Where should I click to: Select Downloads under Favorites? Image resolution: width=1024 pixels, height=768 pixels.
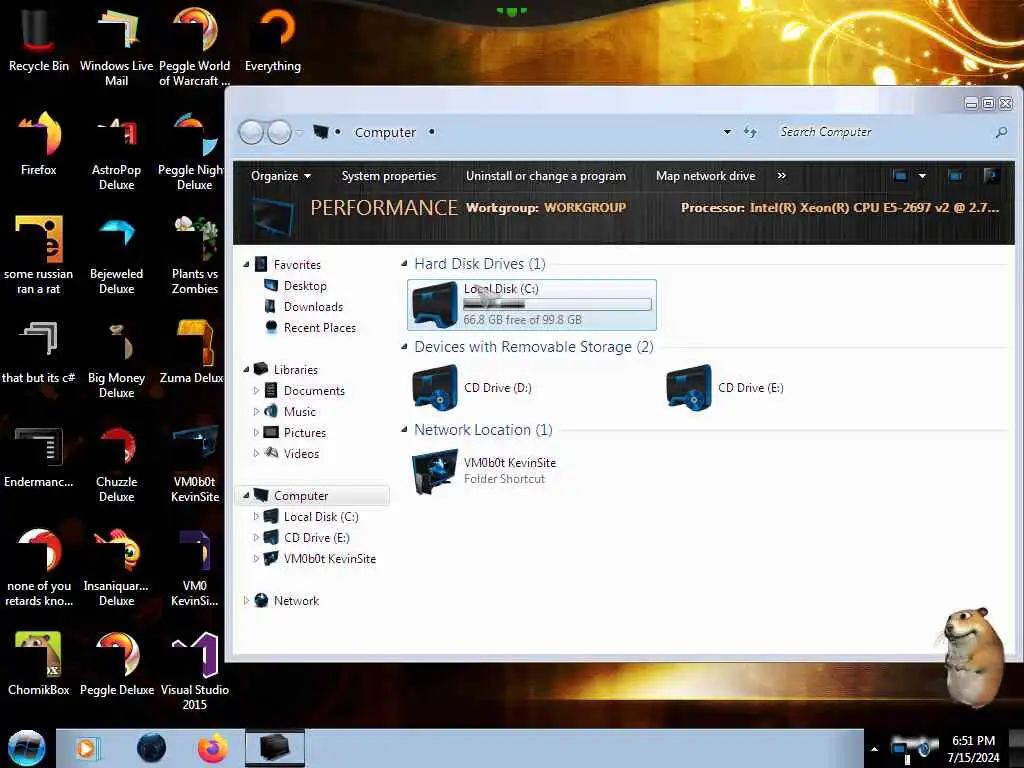[x=313, y=306]
